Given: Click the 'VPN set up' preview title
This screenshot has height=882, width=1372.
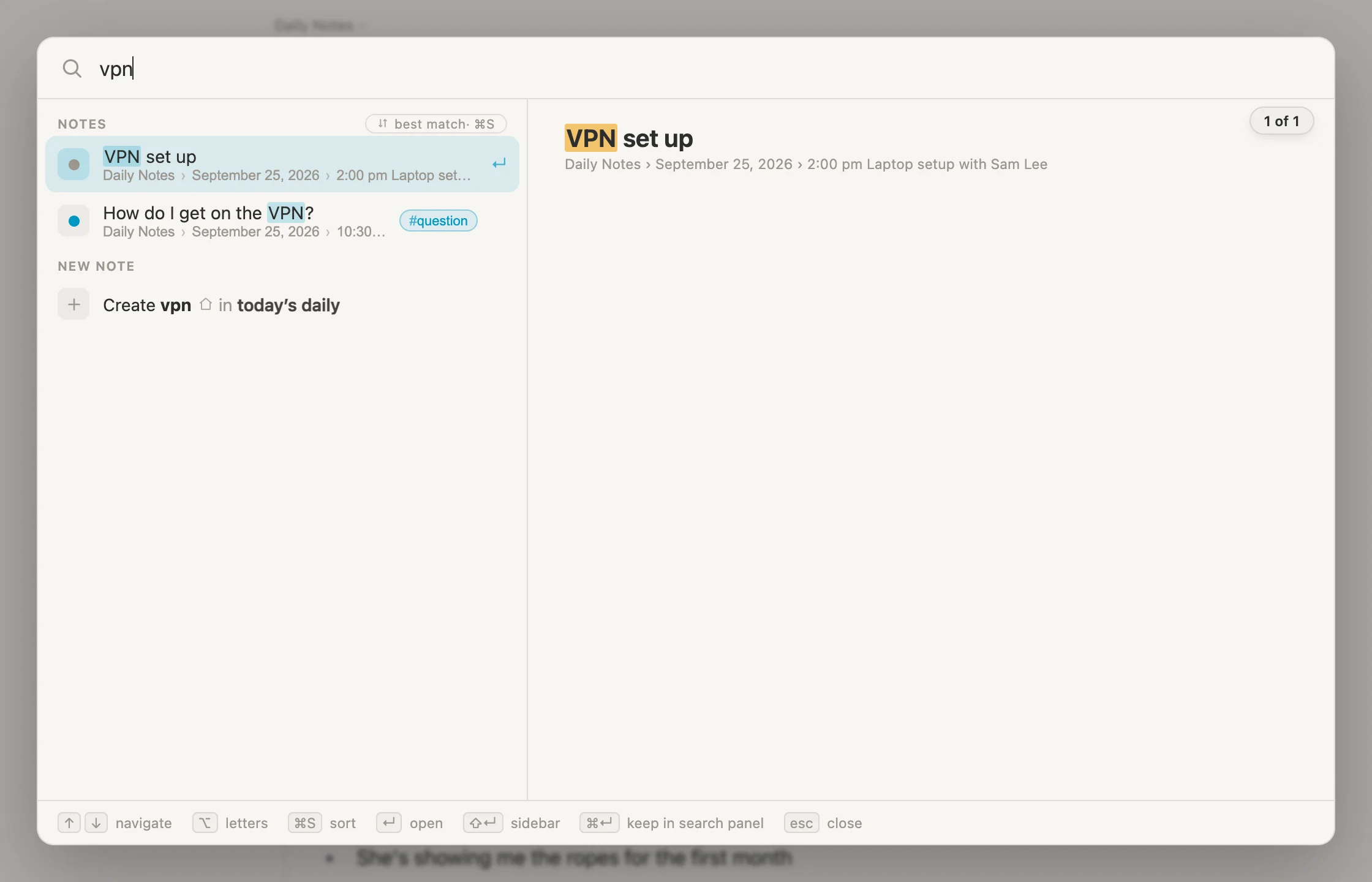Looking at the screenshot, I should pyautogui.click(x=628, y=138).
